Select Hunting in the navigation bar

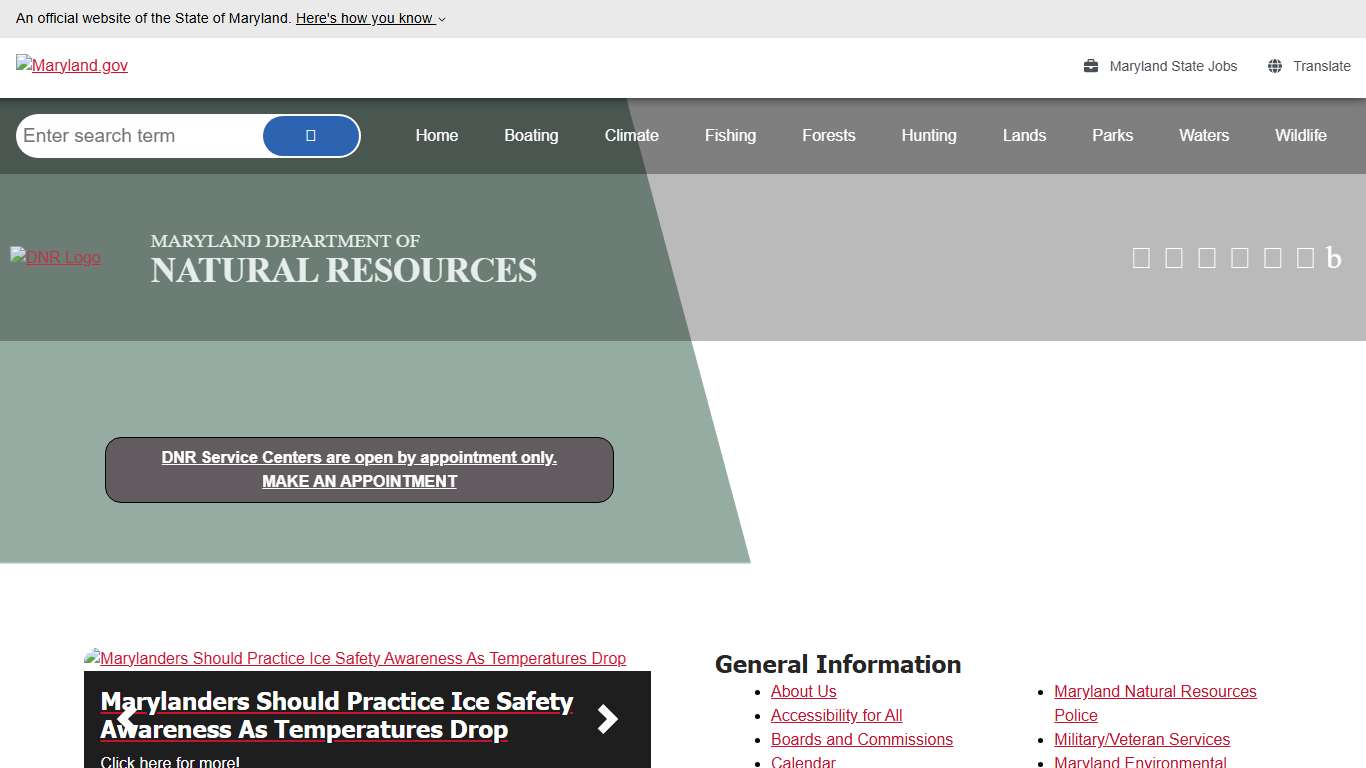pos(929,136)
